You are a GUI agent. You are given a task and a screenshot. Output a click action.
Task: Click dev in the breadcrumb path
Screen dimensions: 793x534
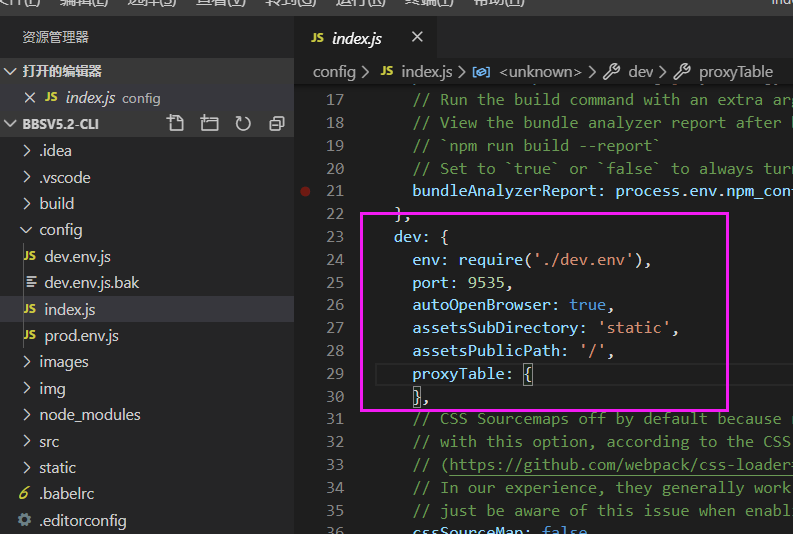[x=640, y=72]
